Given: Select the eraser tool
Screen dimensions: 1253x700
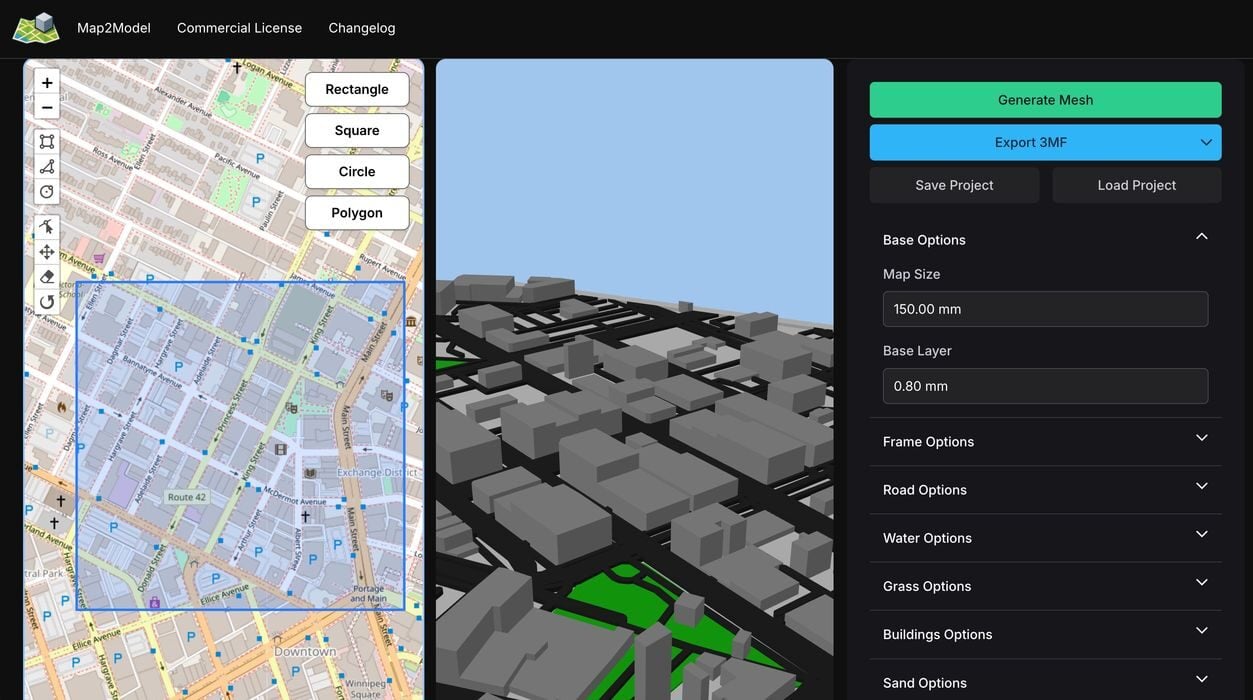Looking at the screenshot, I should click(x=47, y=277).
